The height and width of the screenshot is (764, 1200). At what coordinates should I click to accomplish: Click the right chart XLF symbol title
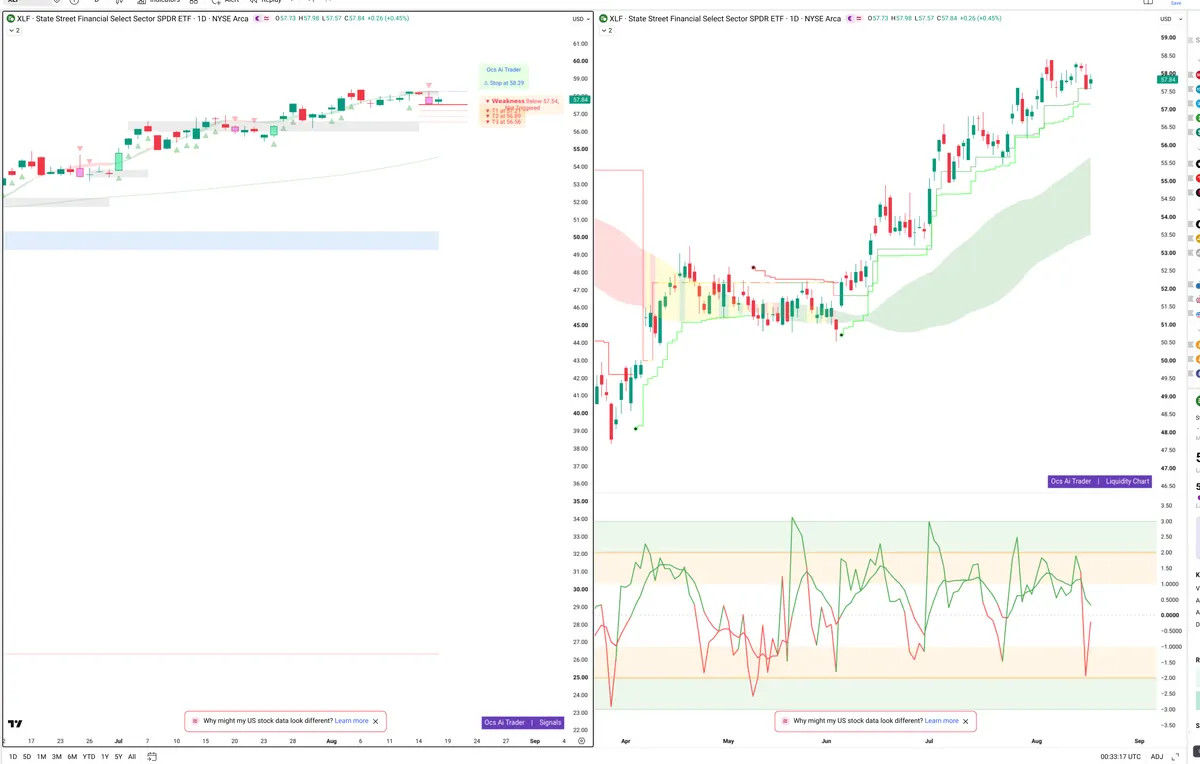pyautogui.click(x=725, y=19)
